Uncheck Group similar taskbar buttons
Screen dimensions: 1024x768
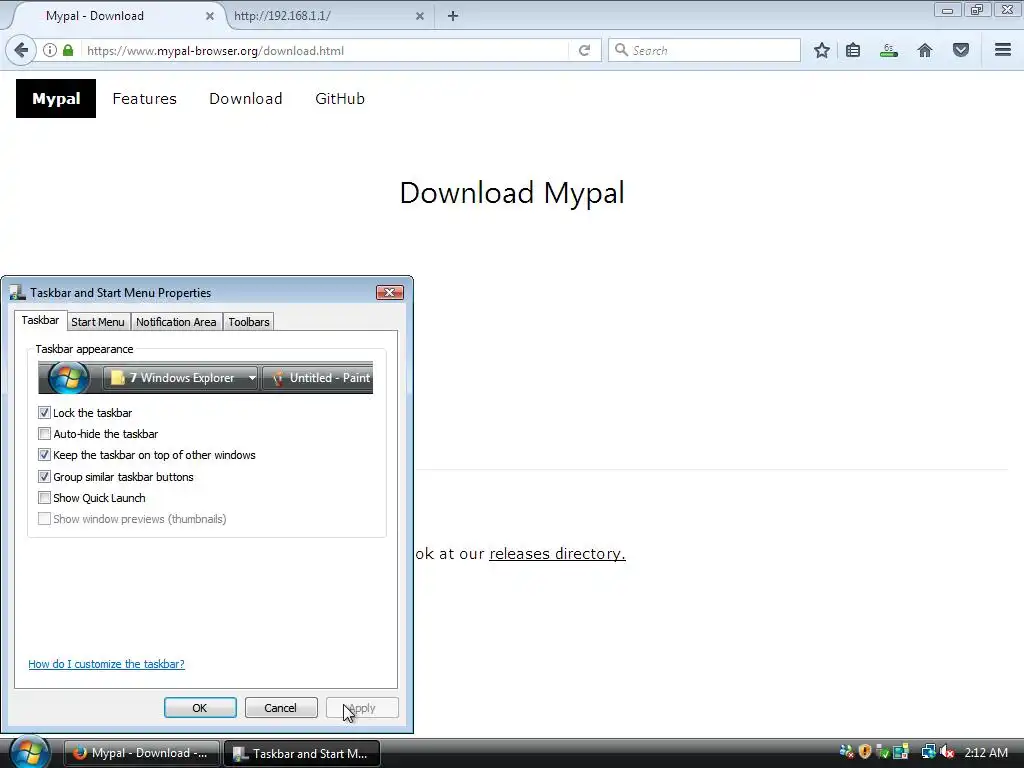(x=44, y=477)
